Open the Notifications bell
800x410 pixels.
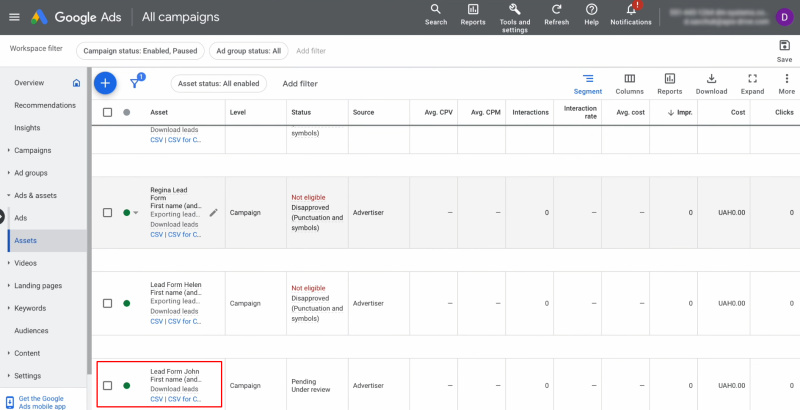(x=630, y=10)
